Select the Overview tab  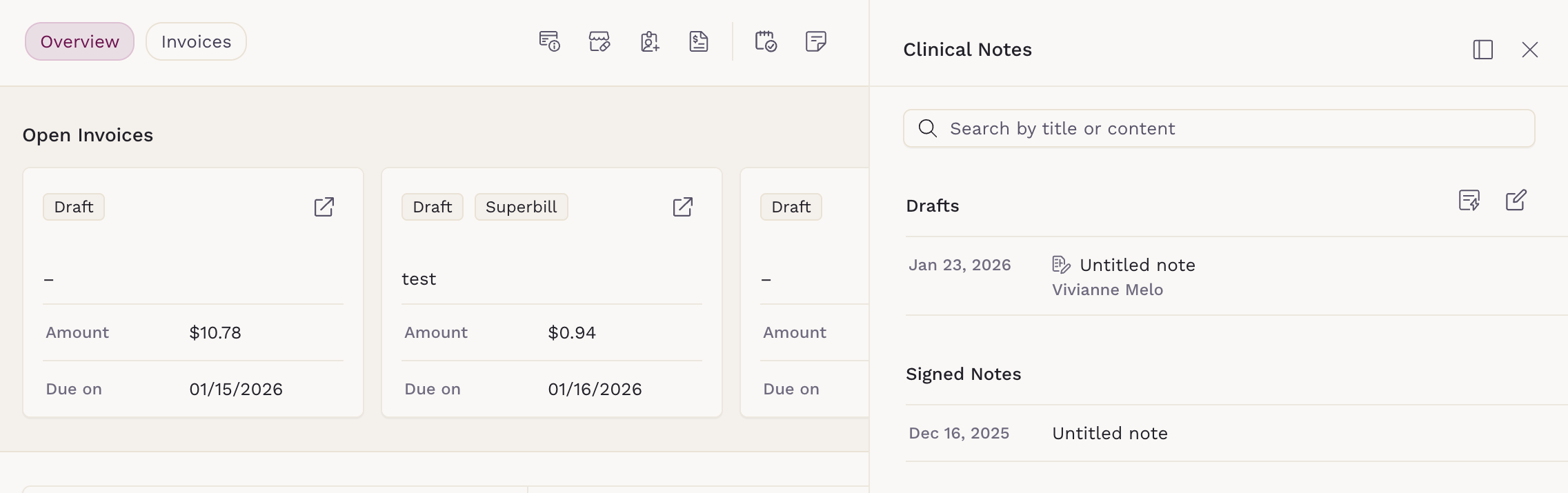79,41
